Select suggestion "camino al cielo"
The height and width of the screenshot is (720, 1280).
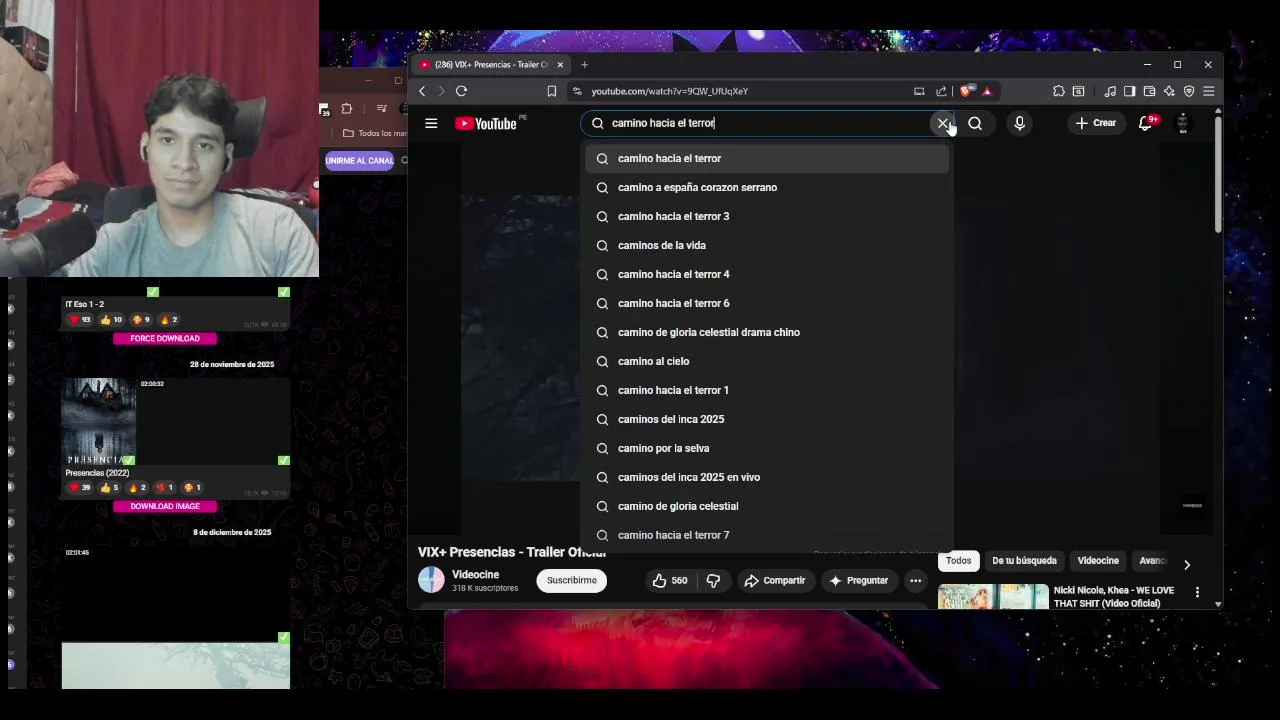(767, 361)
